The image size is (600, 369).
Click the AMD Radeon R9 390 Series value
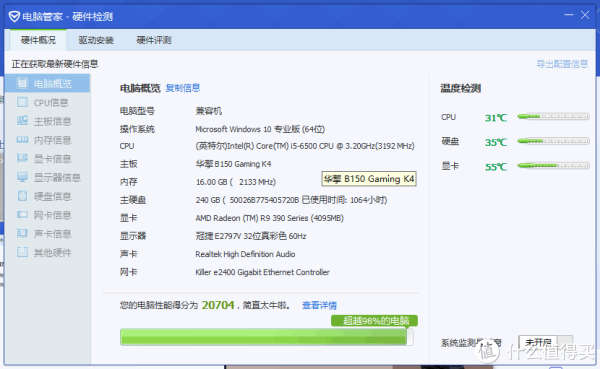pos(269,218)
